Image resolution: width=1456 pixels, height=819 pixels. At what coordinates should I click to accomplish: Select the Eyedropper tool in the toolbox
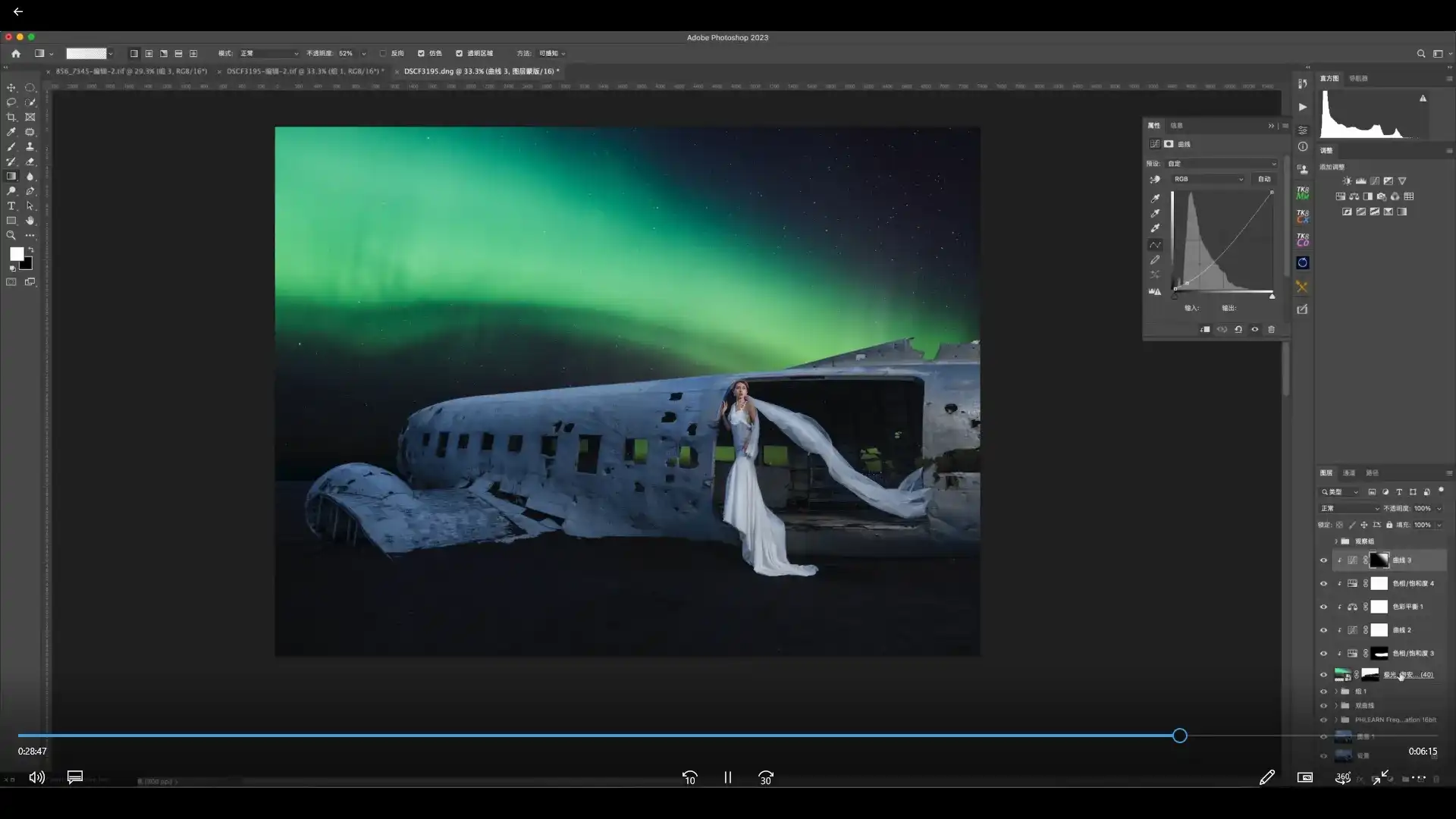pos(11,132)
